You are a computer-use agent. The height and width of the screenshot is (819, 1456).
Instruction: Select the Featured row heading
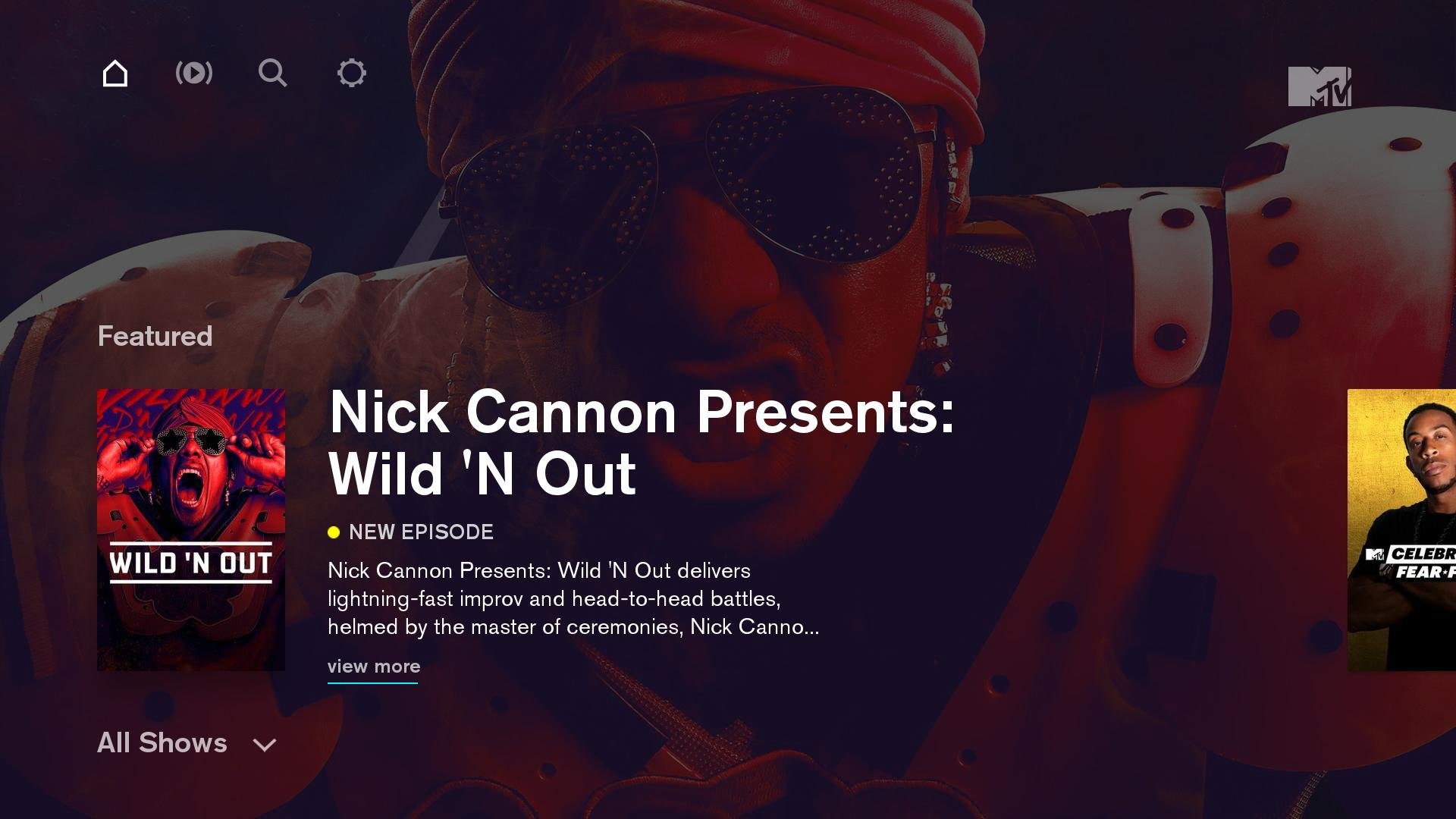(155, 336)
